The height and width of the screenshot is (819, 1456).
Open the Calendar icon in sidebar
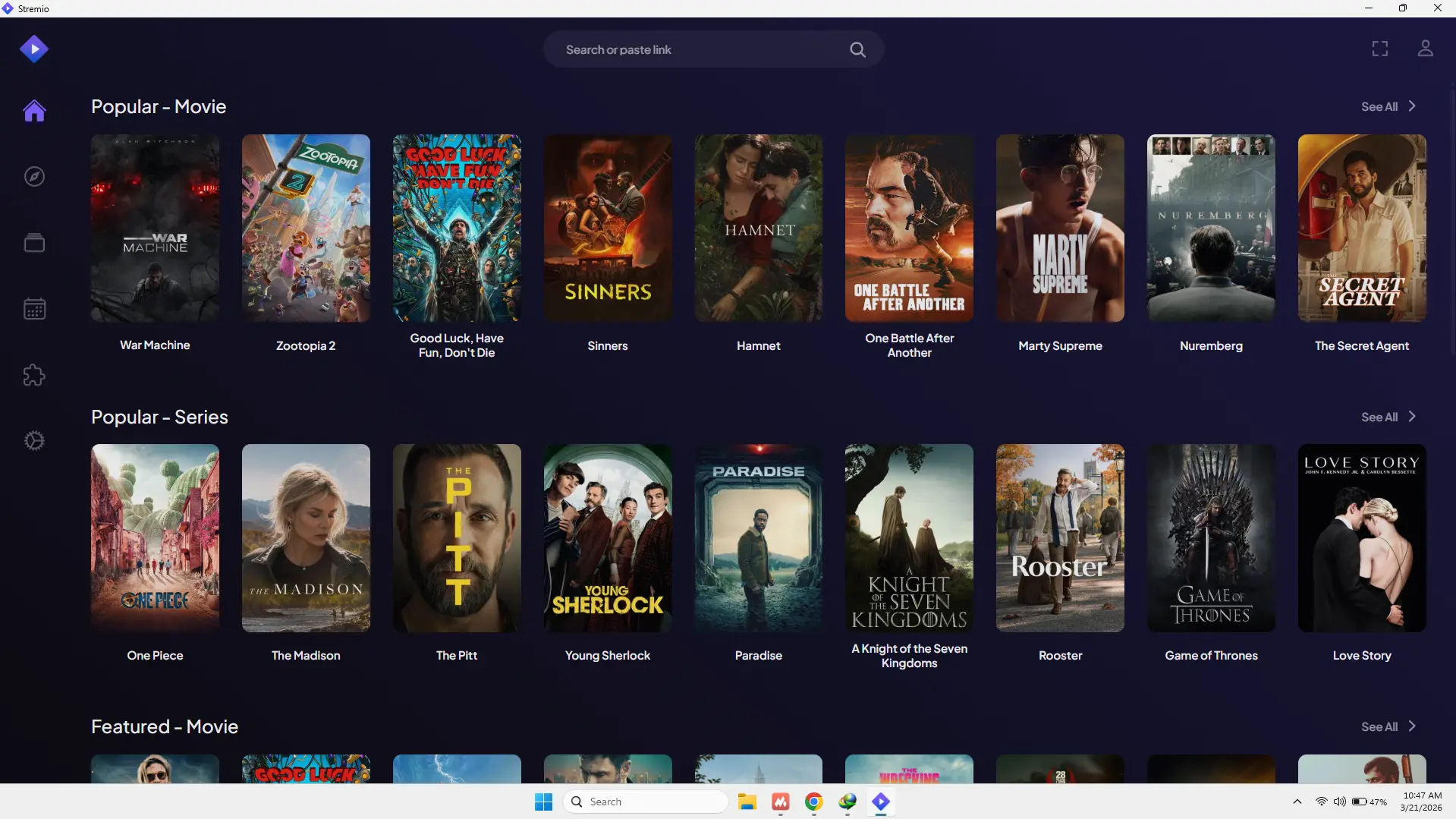pos(34,309)
